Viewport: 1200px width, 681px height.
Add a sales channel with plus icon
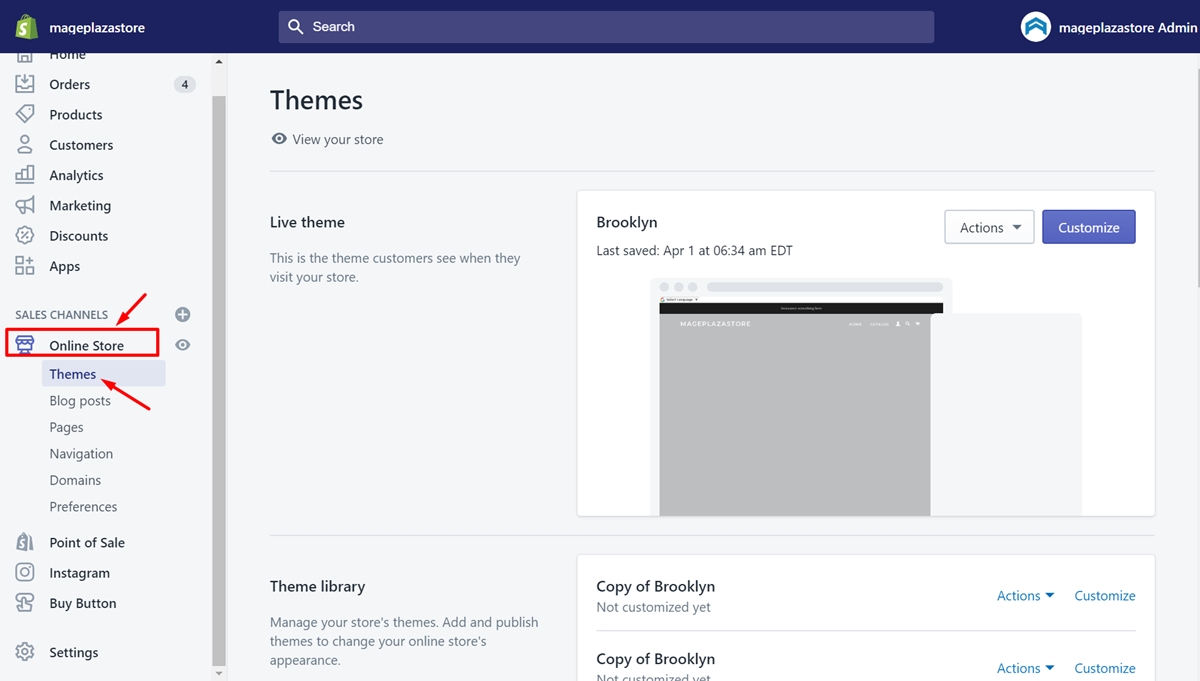[182, 314]
